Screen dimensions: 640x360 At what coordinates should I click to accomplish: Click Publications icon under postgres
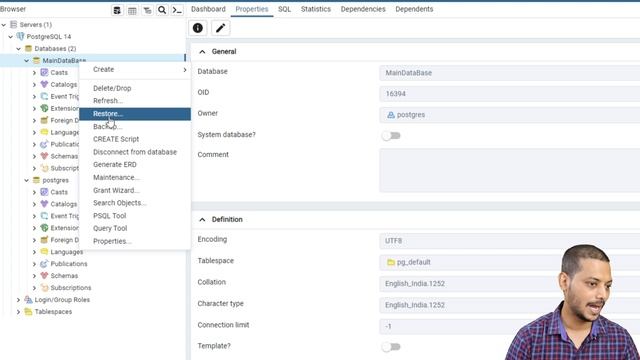tap(44, 264)
